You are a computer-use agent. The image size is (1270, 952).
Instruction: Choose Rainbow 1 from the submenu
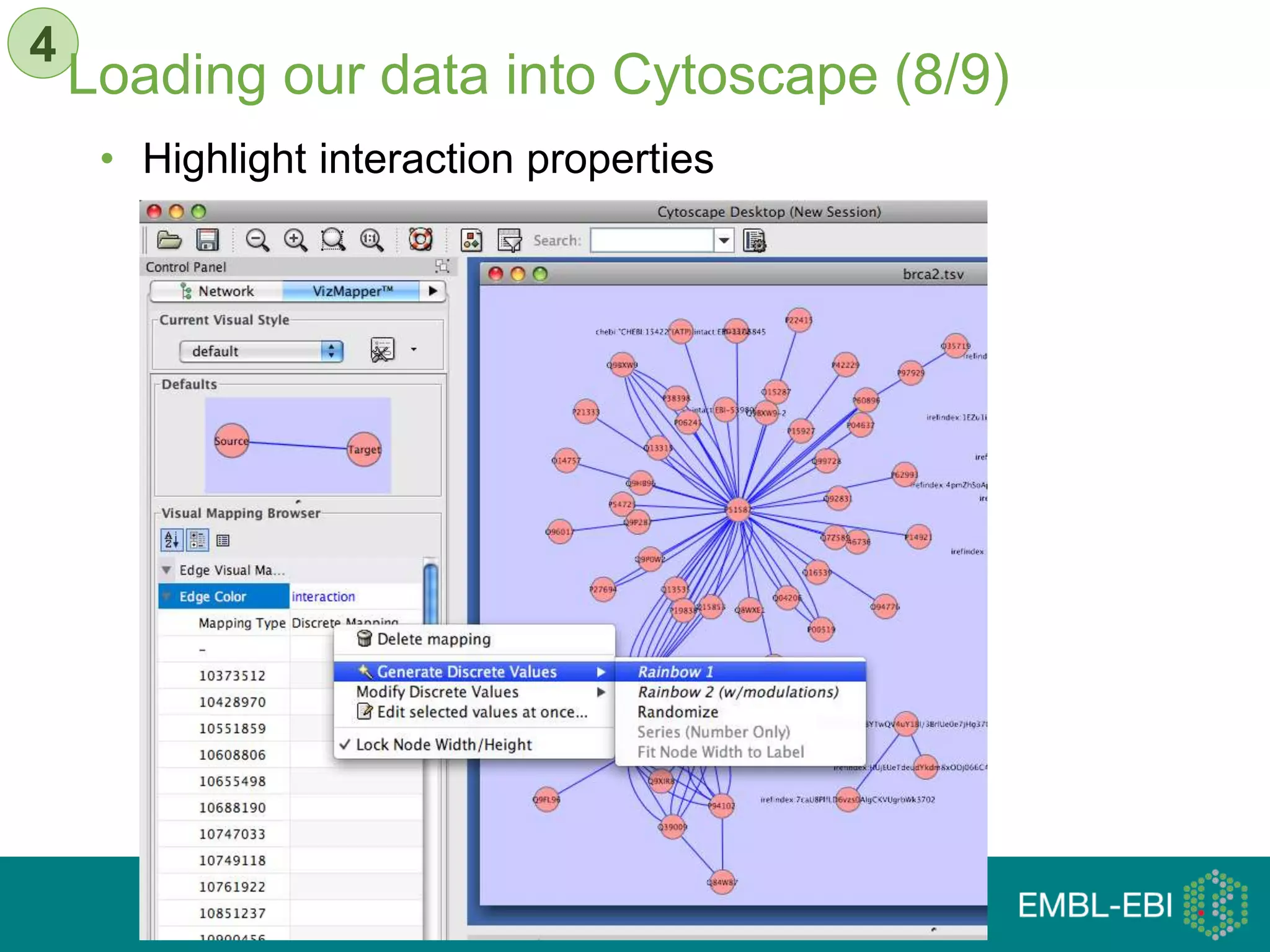click(x=676, y=672)
